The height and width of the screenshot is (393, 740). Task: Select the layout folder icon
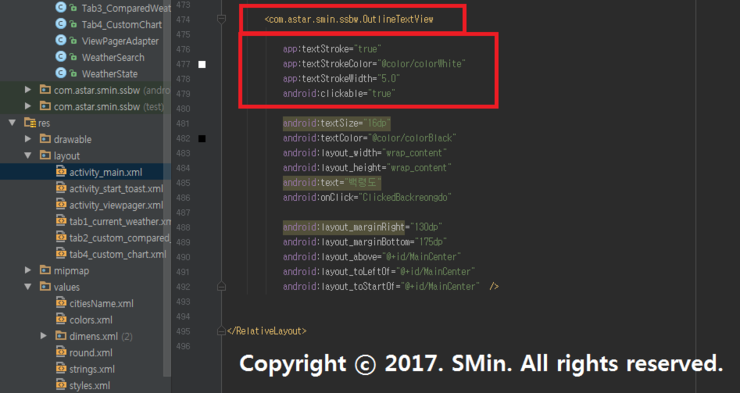(x=45, y=155)
